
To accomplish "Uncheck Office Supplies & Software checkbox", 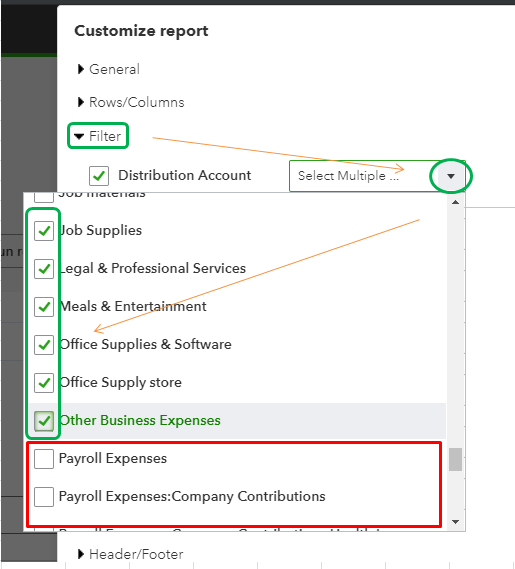I will (44, 345).
